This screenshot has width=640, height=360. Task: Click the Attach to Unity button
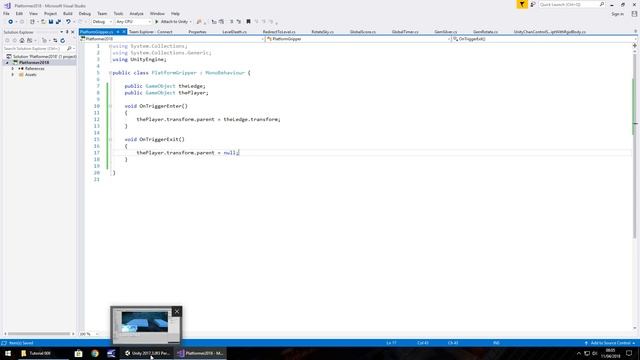173,22
